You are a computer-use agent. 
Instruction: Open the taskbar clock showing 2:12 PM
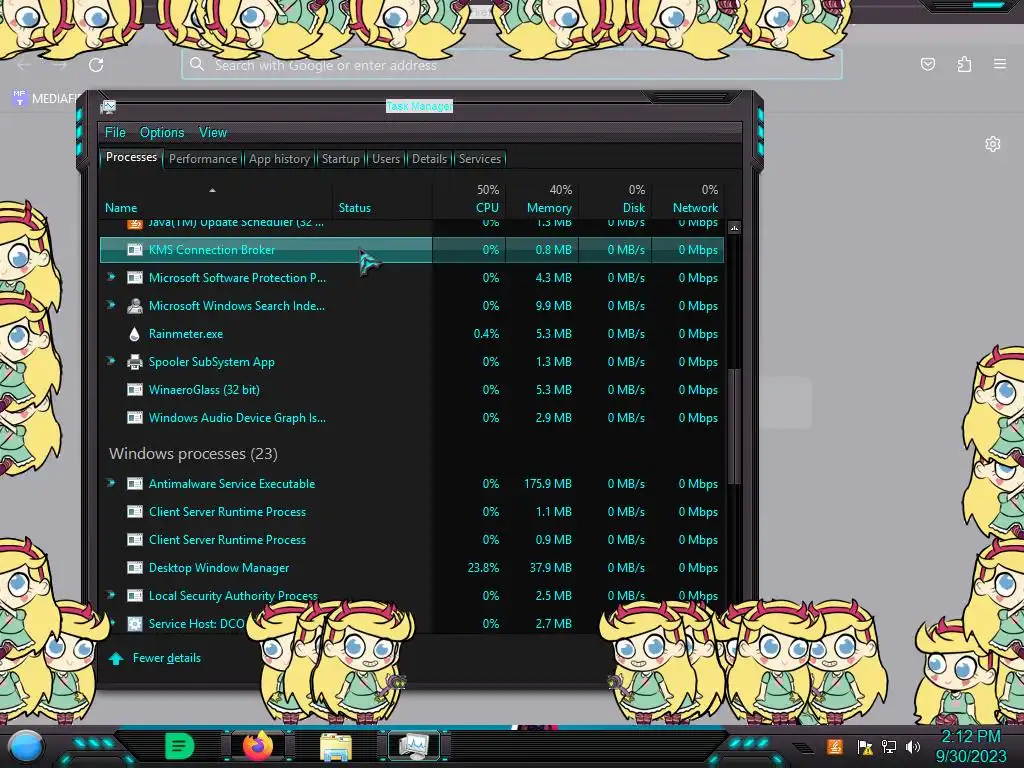[x=970, y=746]
